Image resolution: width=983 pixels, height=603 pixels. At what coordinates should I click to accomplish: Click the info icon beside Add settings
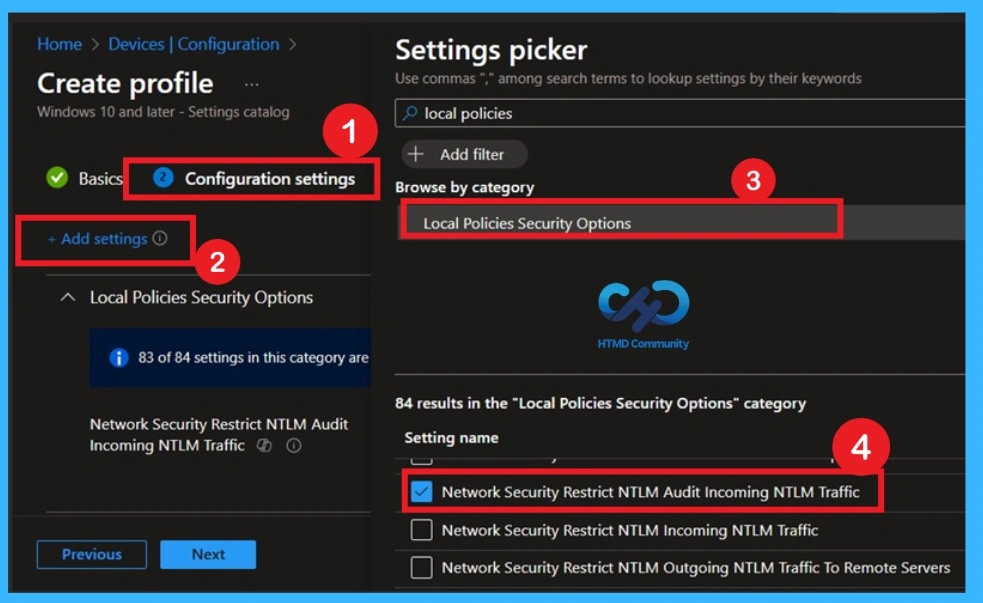click(159, 238)
